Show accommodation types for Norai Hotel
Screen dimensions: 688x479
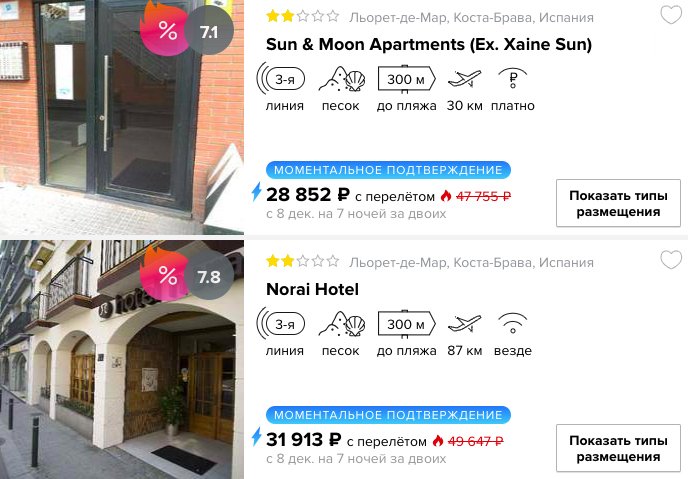(618, 448)
